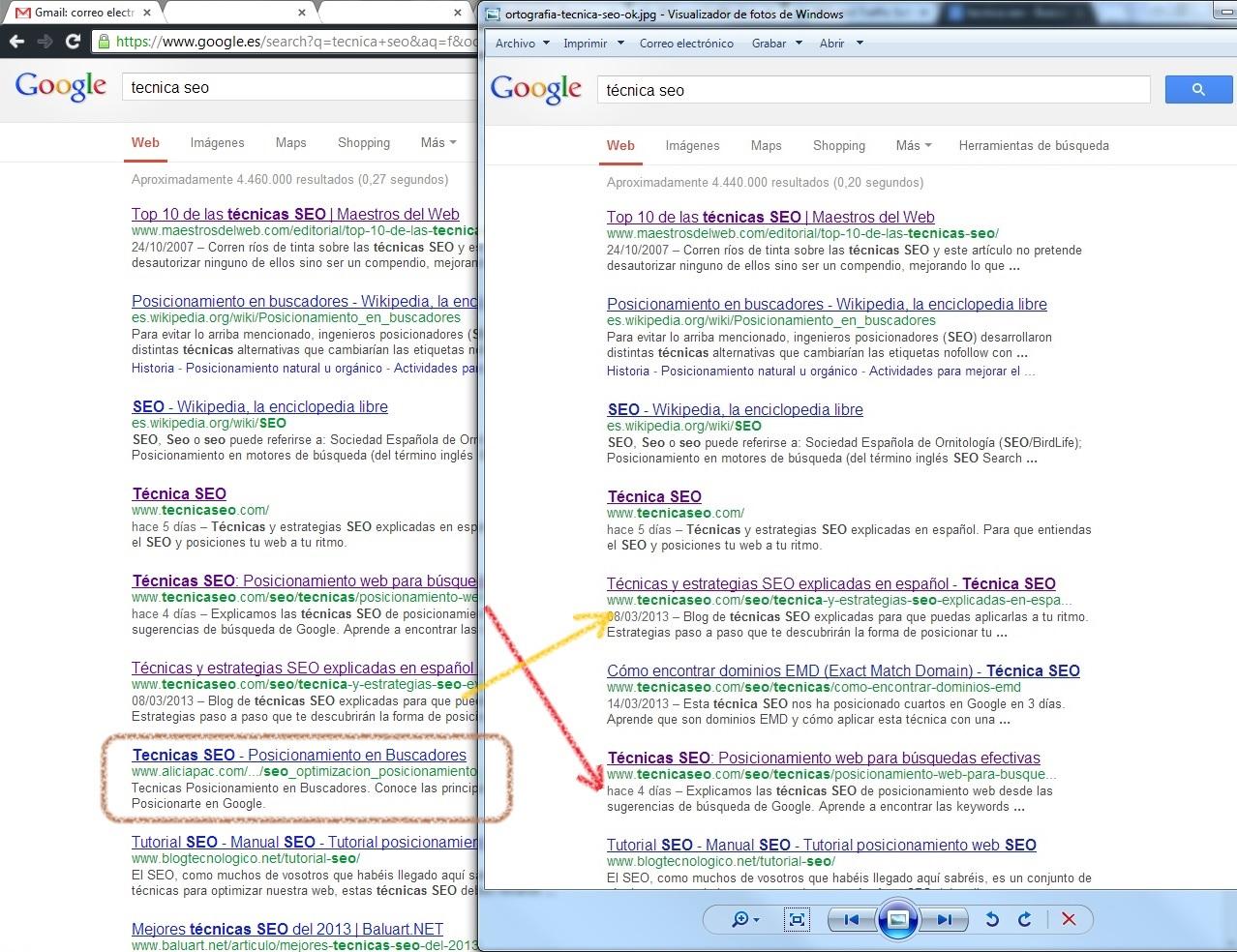Rotate the image counterclockwise
This screenshot has height=952, width=1237.
tap(992, 919)
